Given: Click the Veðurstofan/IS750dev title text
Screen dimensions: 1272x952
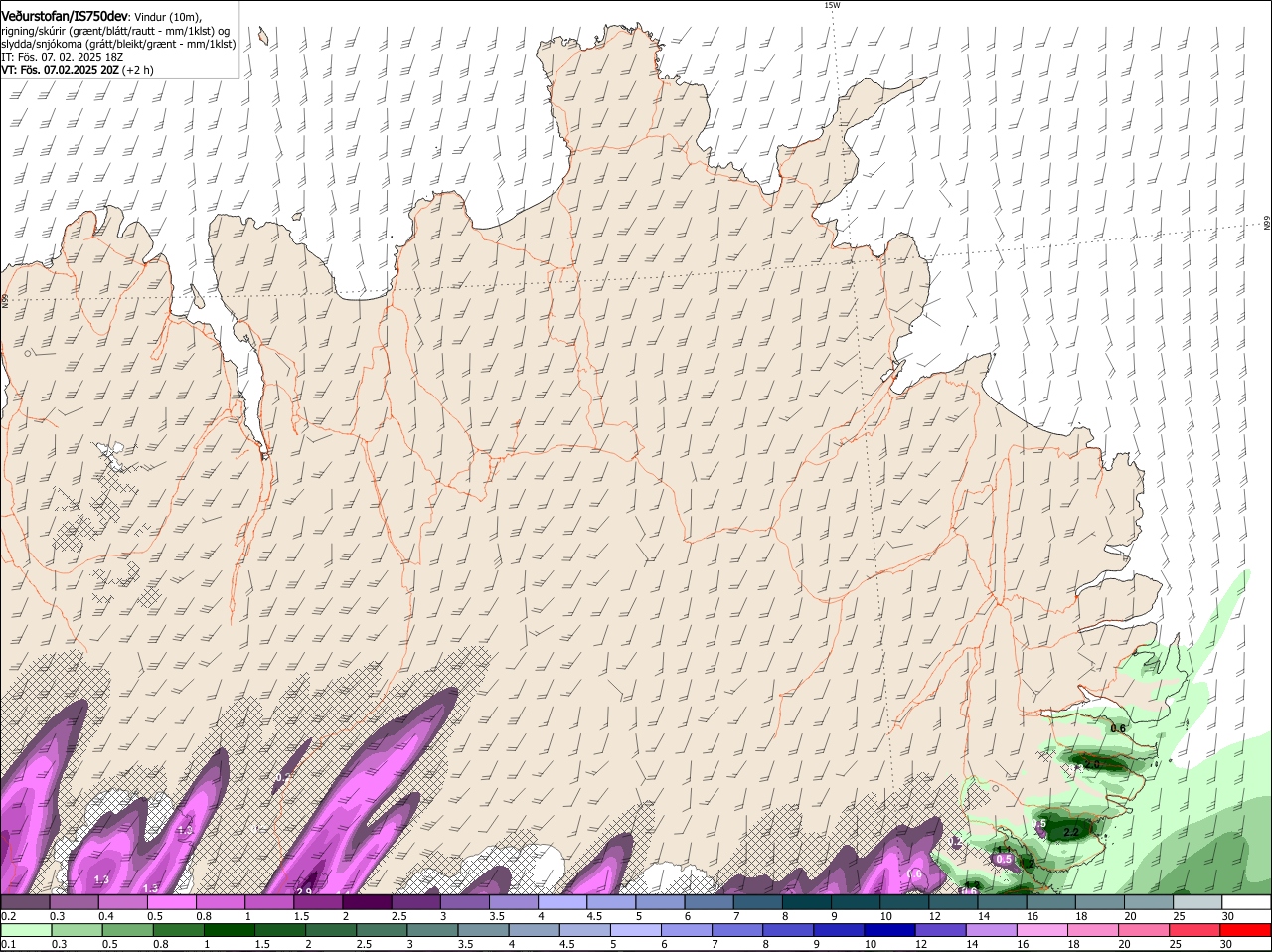Looking at the screenshot, I should click(66, 17).
